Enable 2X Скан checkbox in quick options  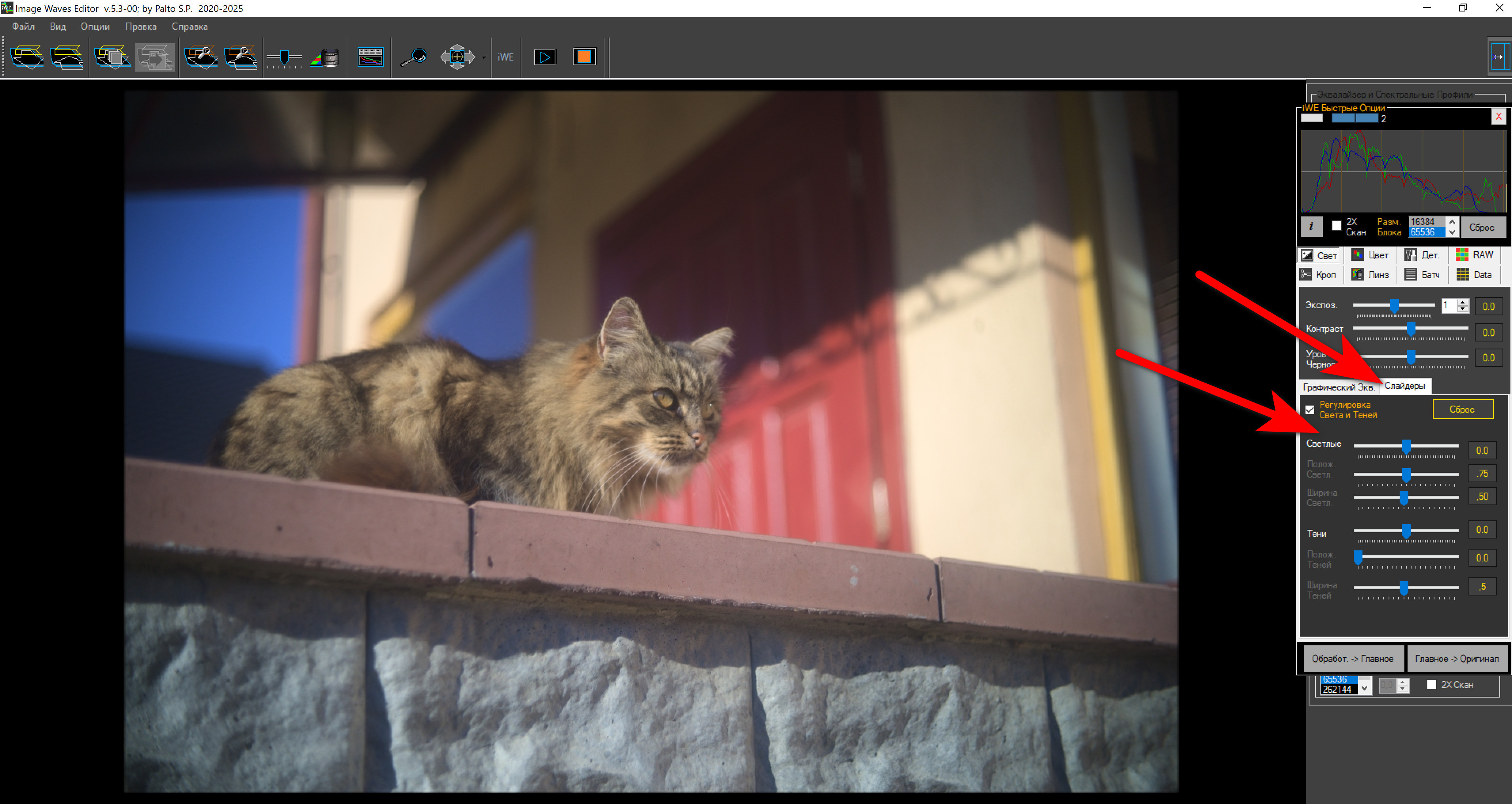click(x=1336, y=226)
